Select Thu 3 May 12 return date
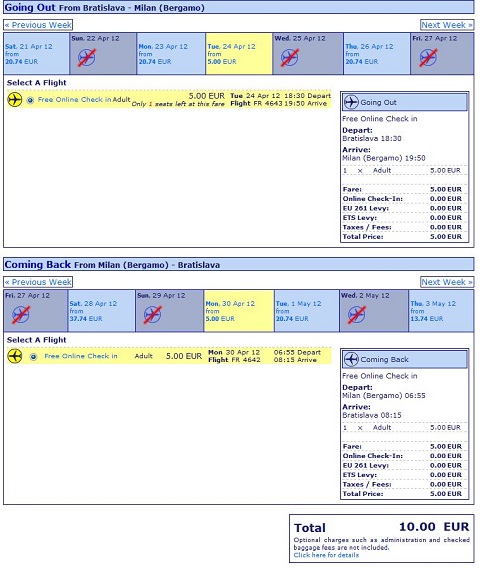This screenshot has height=568, width=480. pos(441,311)
